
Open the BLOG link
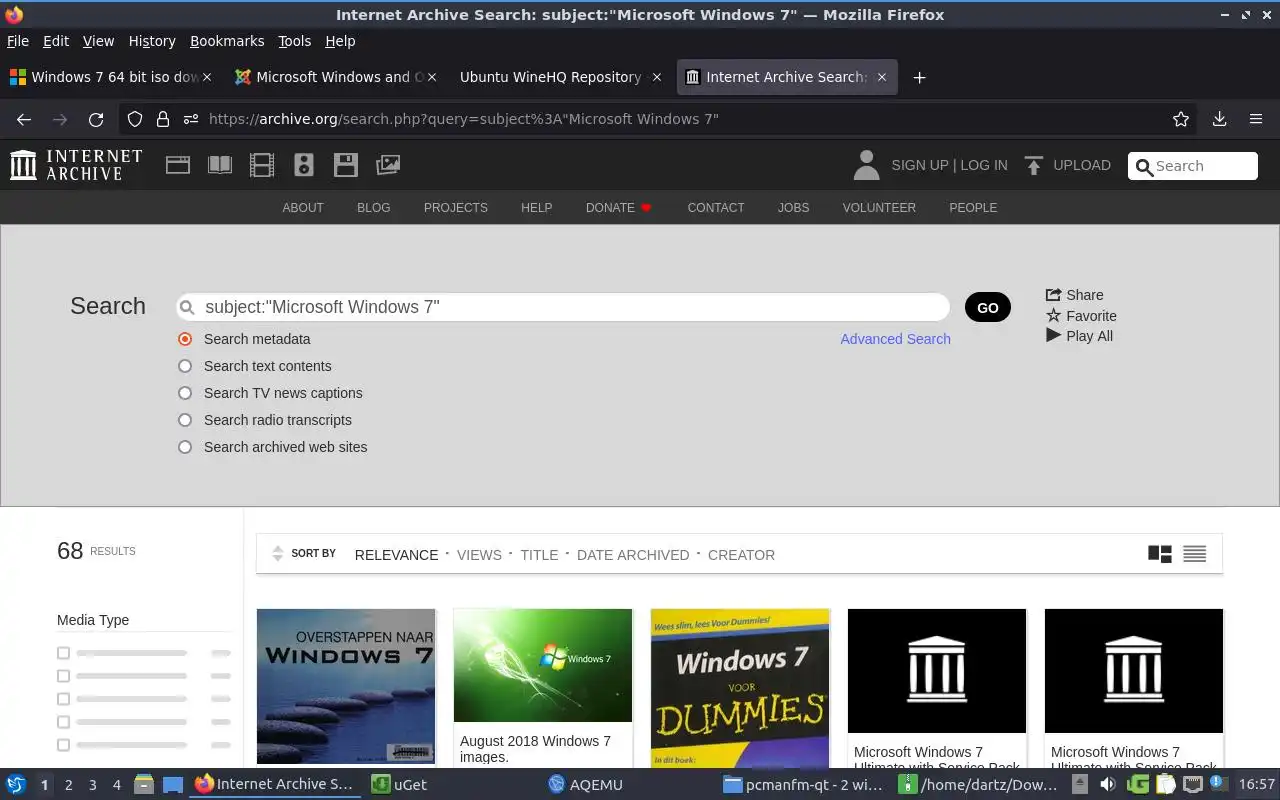[374, 208]
